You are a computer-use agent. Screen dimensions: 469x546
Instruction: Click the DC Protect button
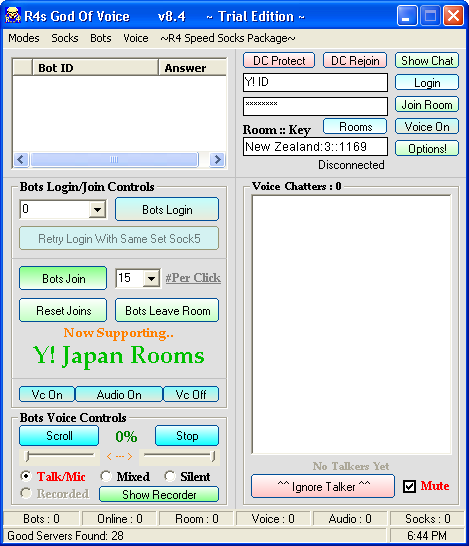click(x=279, y=61)
